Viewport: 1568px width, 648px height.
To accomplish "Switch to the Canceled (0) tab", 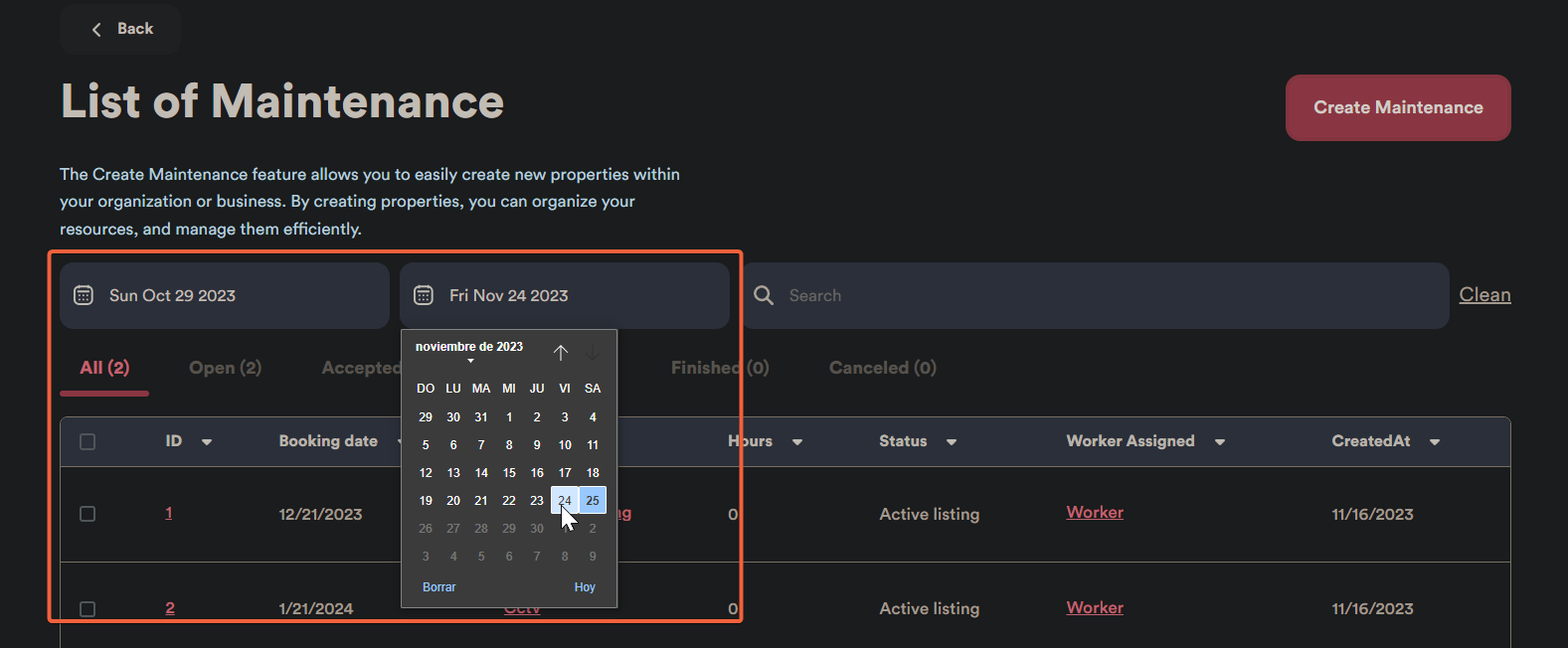I will tap(882, 368).
